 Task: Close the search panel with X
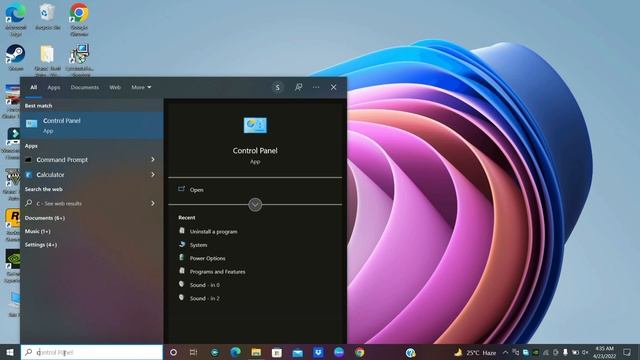[x=333, y=87]
